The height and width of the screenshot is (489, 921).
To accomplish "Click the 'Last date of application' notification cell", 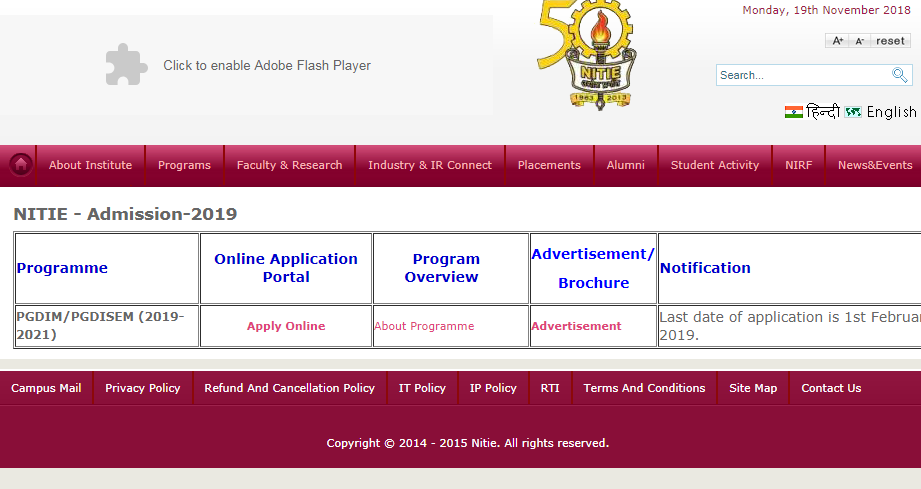I will tap(790, 326).
